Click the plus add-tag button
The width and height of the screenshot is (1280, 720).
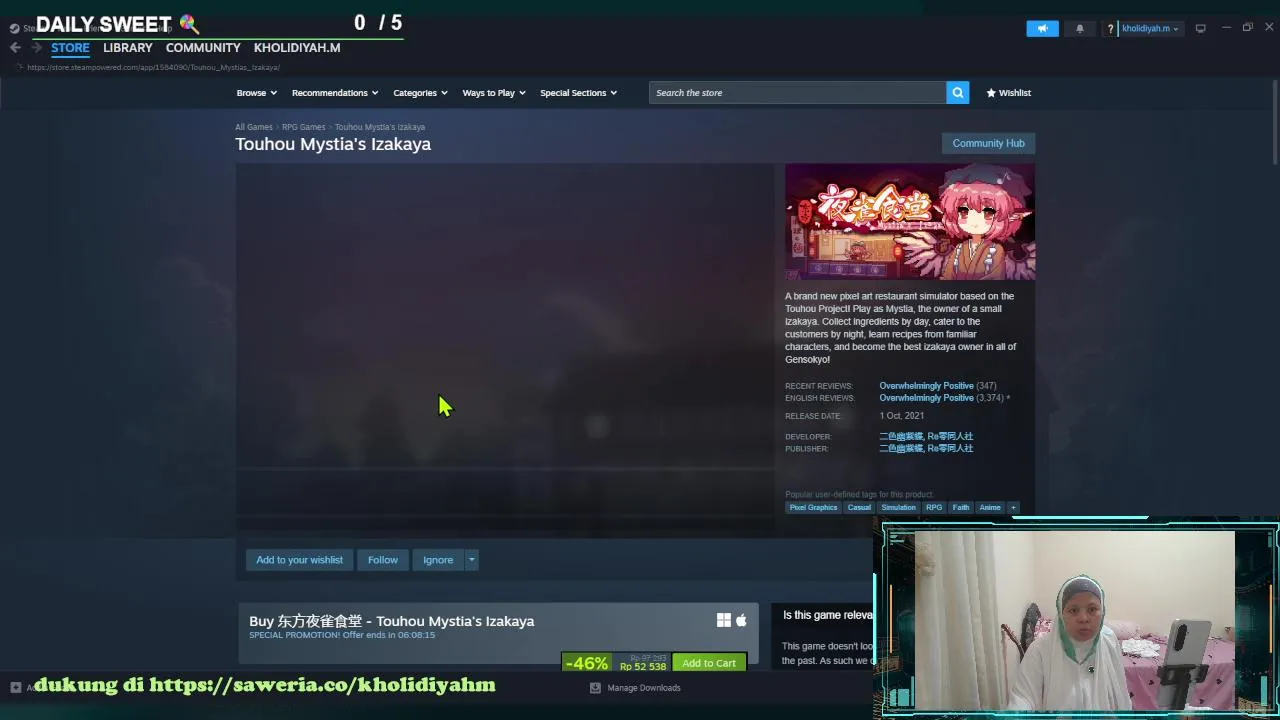coord(1013,507)
